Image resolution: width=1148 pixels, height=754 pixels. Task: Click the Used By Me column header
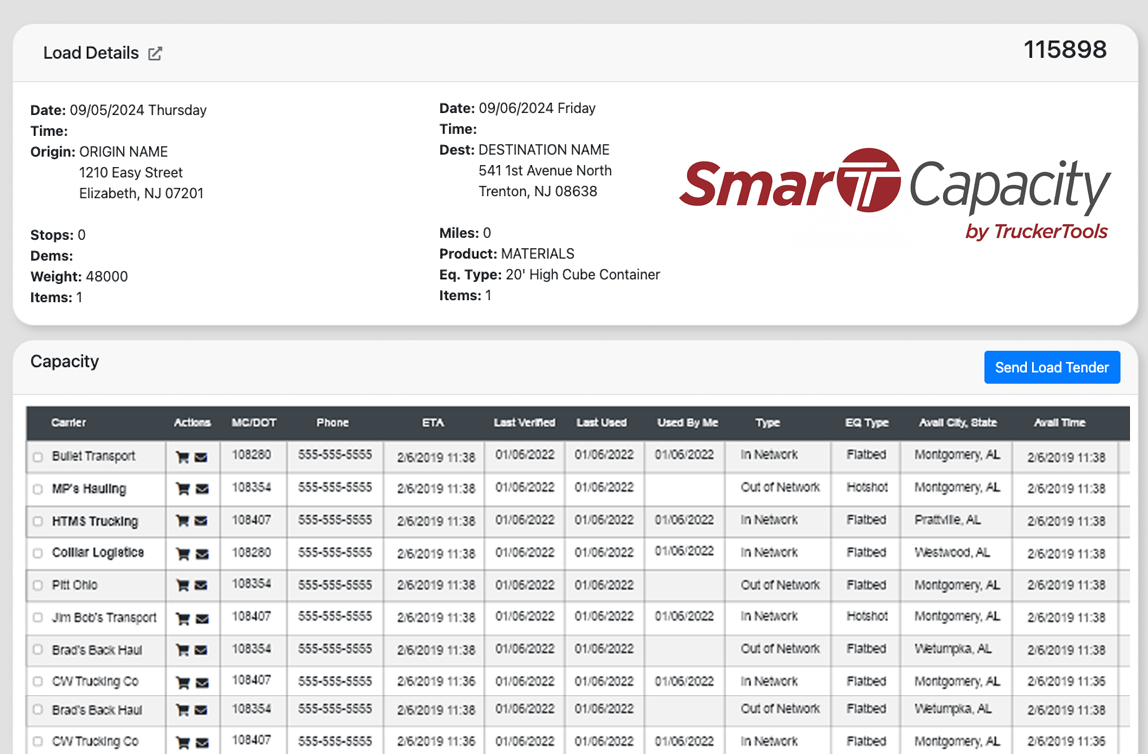(x=687, y=422)
